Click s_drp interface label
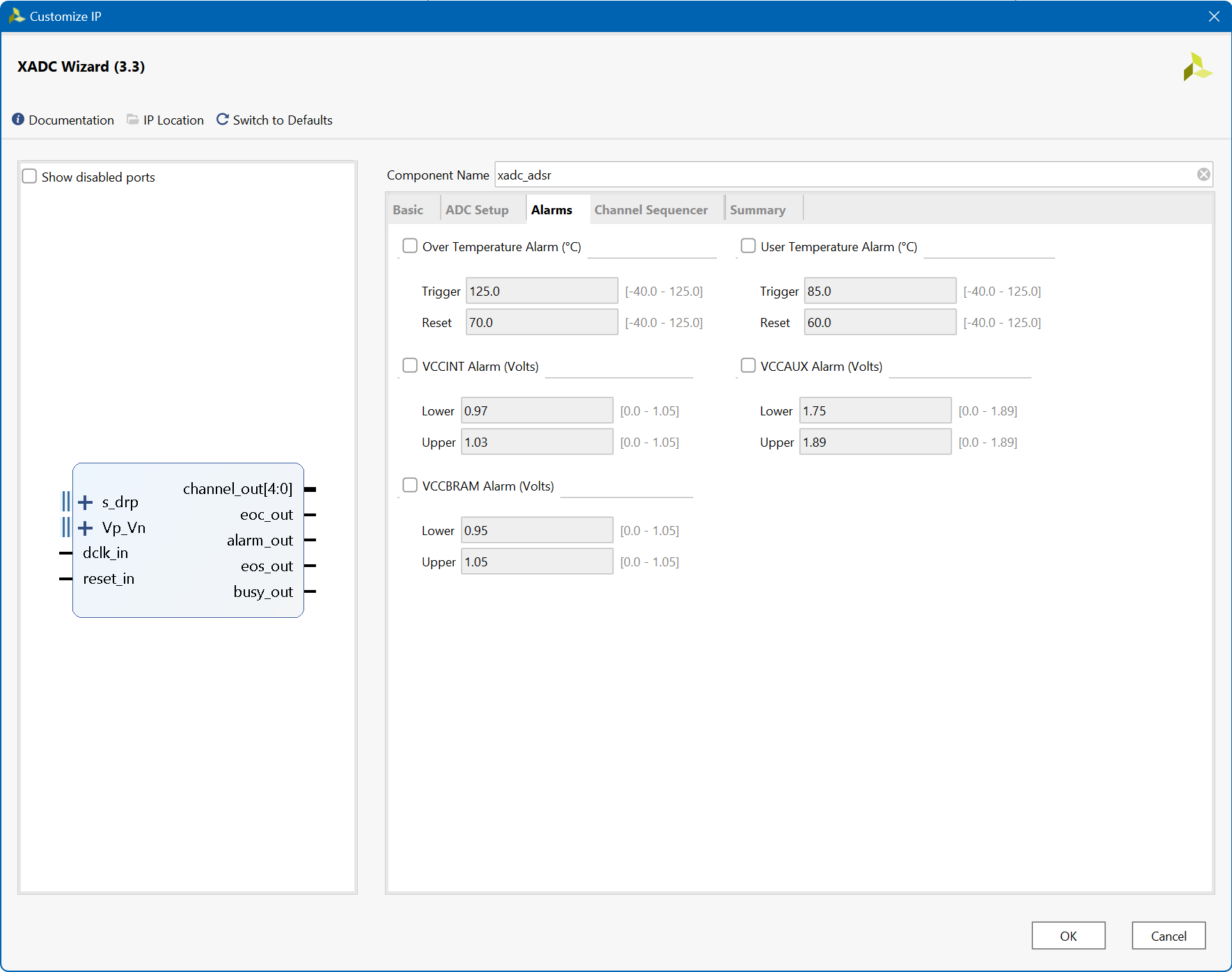Image resolution: width=1232 pixels, height=972 pixels. (120, 502)
